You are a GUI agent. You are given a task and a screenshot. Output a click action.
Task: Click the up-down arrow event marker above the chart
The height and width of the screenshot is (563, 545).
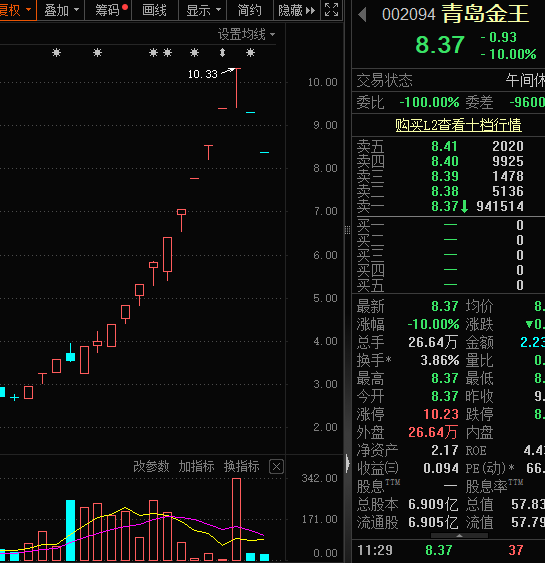pos(223,53)
